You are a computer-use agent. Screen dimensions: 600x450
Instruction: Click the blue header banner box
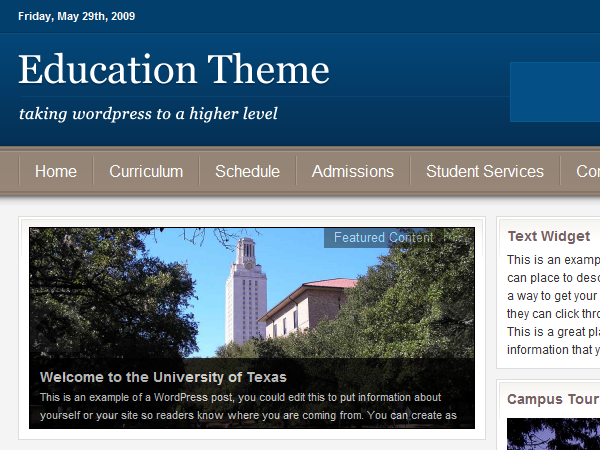tap(555, 92)
